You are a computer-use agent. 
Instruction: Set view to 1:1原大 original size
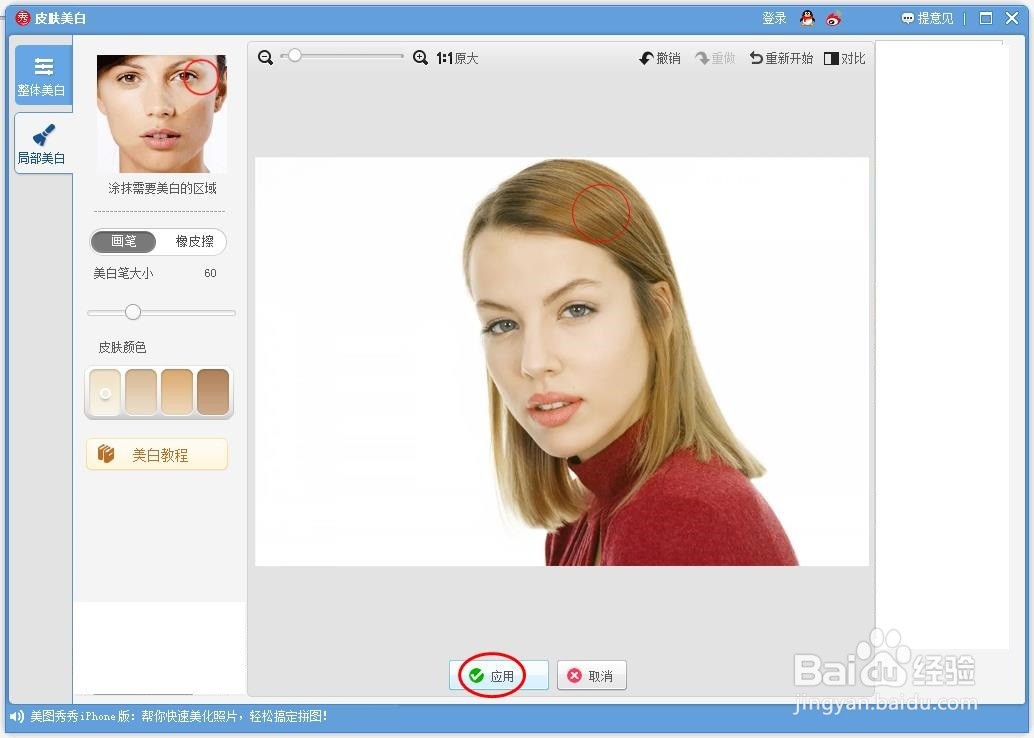tap(457, 59)
